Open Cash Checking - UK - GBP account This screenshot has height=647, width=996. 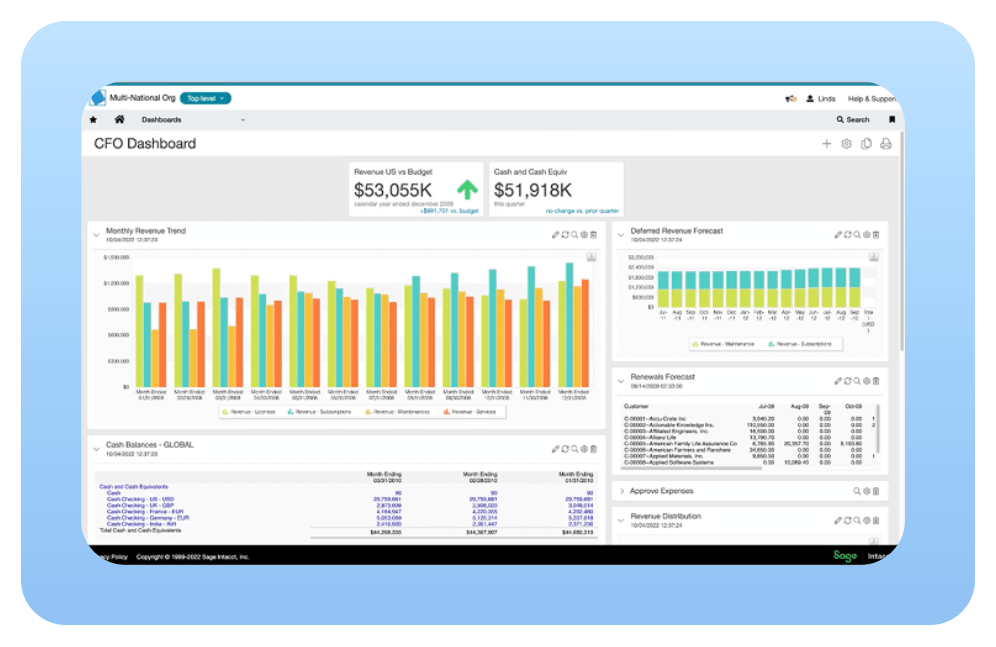pos(140,505)
